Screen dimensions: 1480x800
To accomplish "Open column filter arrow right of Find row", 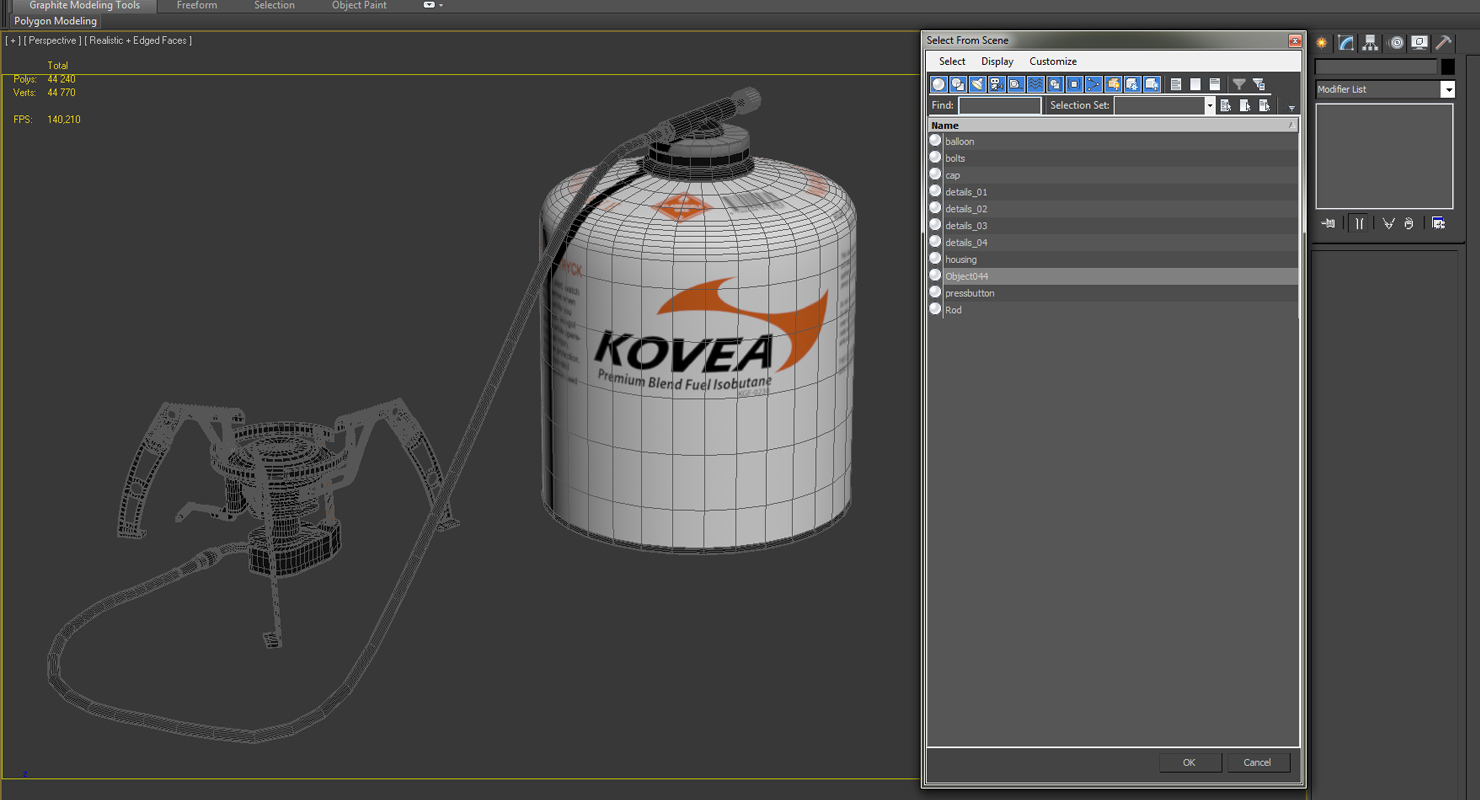I will point(1291,107).
